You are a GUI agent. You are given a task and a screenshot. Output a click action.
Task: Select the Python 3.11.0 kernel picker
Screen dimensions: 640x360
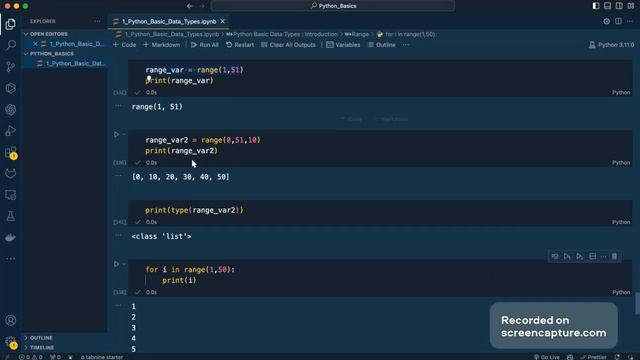coord(611,45)
